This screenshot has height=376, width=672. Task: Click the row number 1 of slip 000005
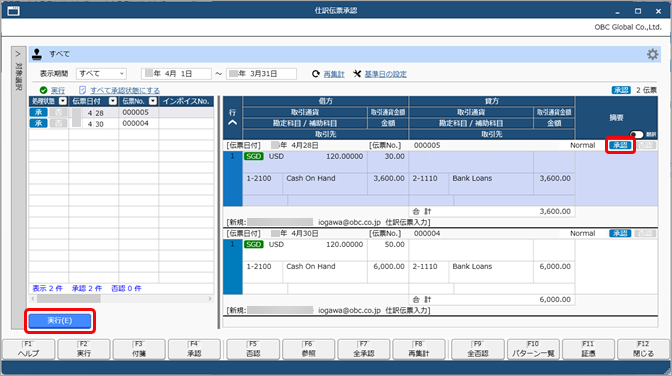[233, 156]
